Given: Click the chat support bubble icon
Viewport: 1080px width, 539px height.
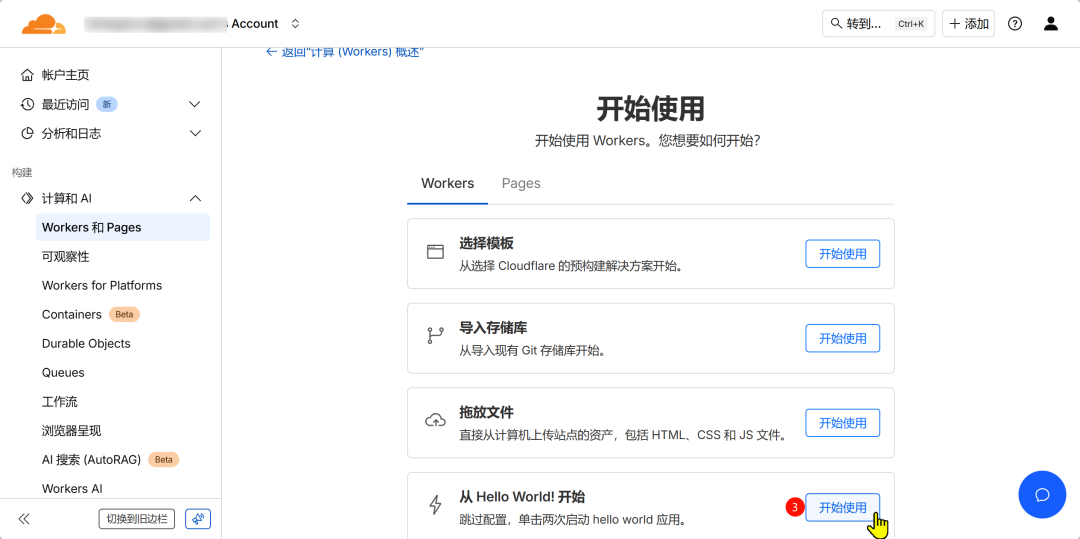Looking at the screenshot, I should 1042,495.
